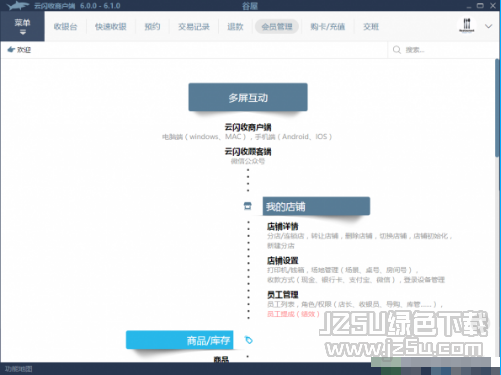Open 店铺设置 link
Image resolution: width=501 pixels, height=375 pixels.
(282, 261)
